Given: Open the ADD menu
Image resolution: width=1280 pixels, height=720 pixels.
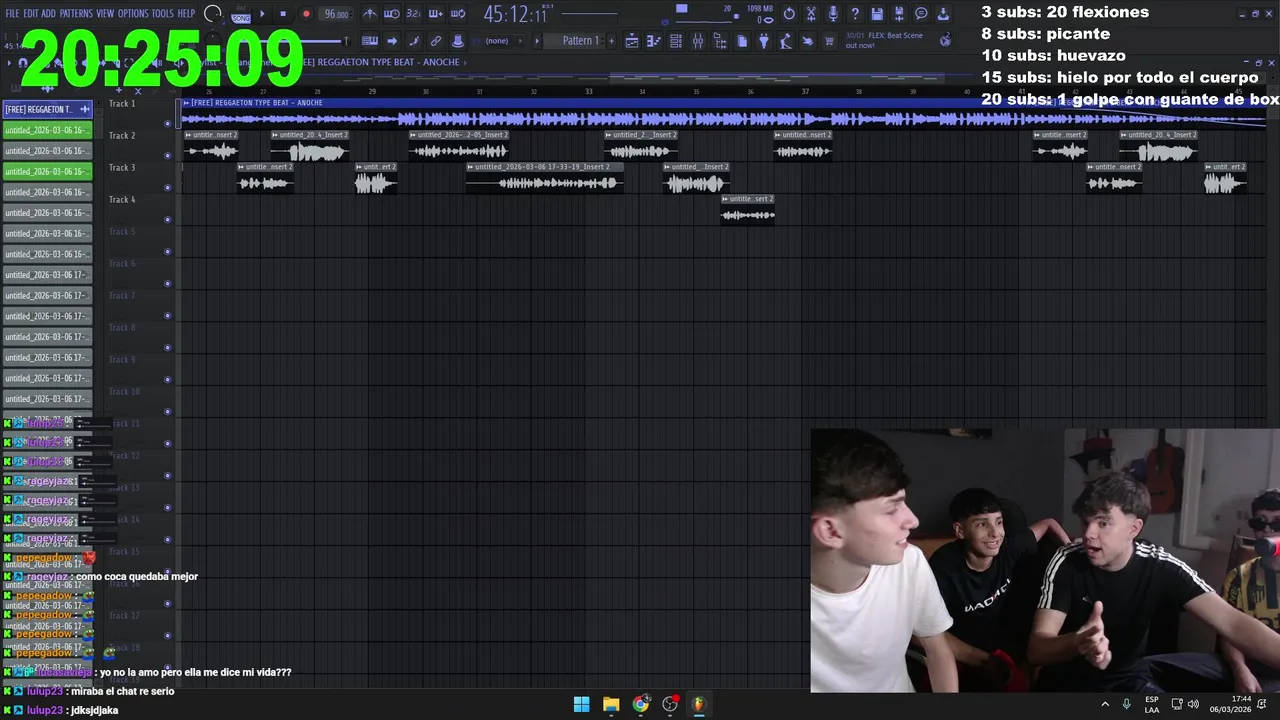Looking at the screenshot, I should coord(48,13).
